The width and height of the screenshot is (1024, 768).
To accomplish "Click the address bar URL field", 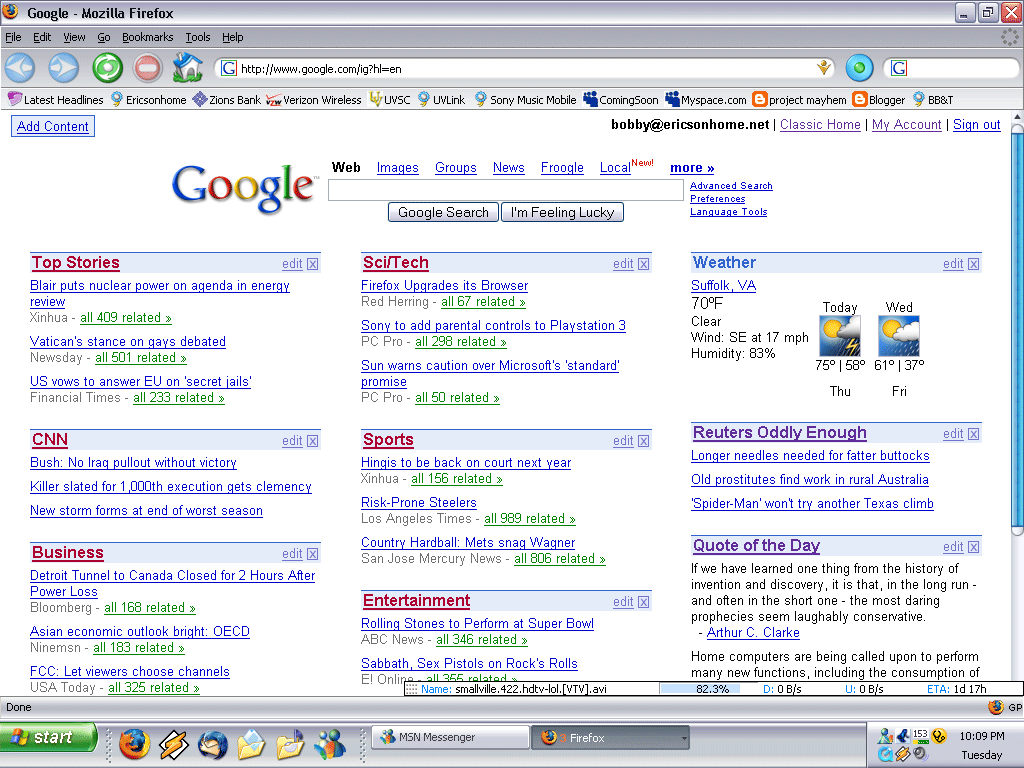I will (x=526, y=68).
